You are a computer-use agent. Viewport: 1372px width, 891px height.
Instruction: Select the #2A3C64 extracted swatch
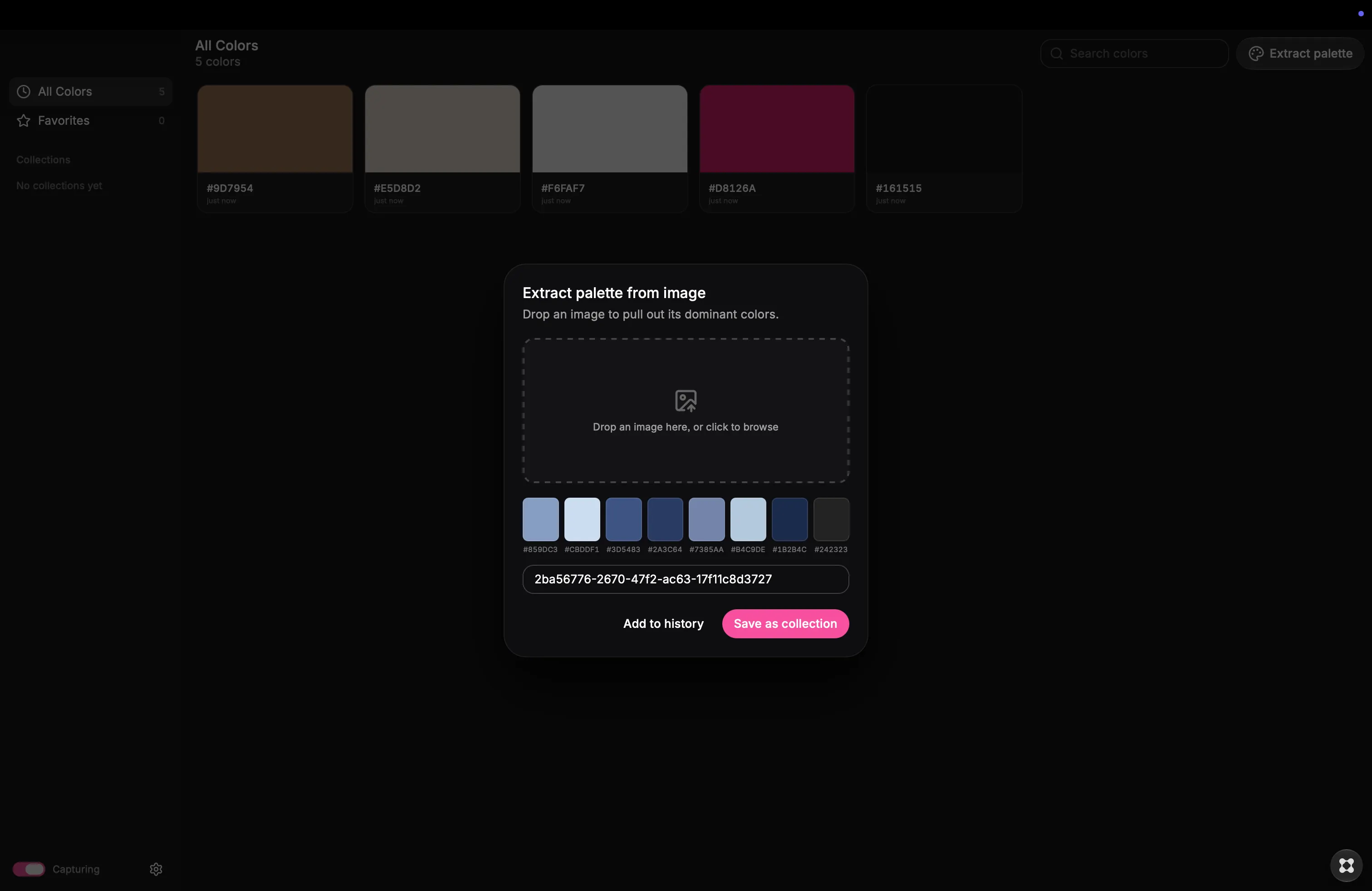665,519
